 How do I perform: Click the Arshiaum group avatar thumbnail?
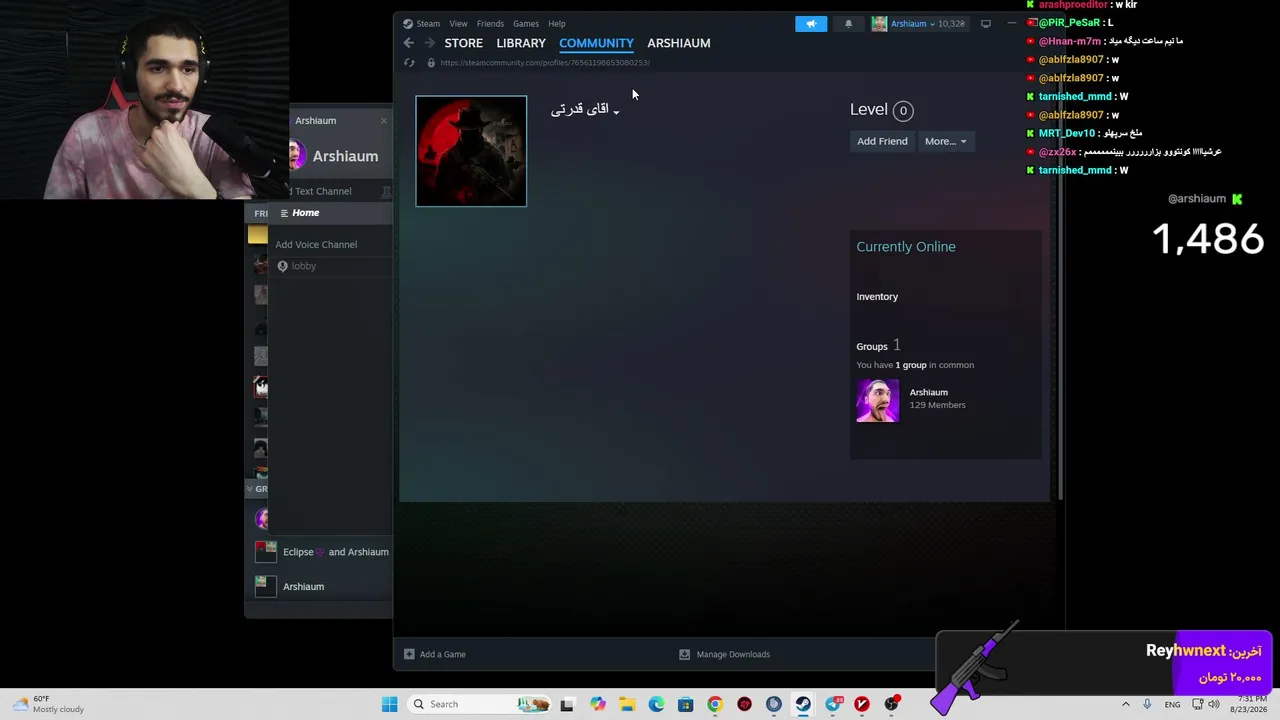point(878,400)
